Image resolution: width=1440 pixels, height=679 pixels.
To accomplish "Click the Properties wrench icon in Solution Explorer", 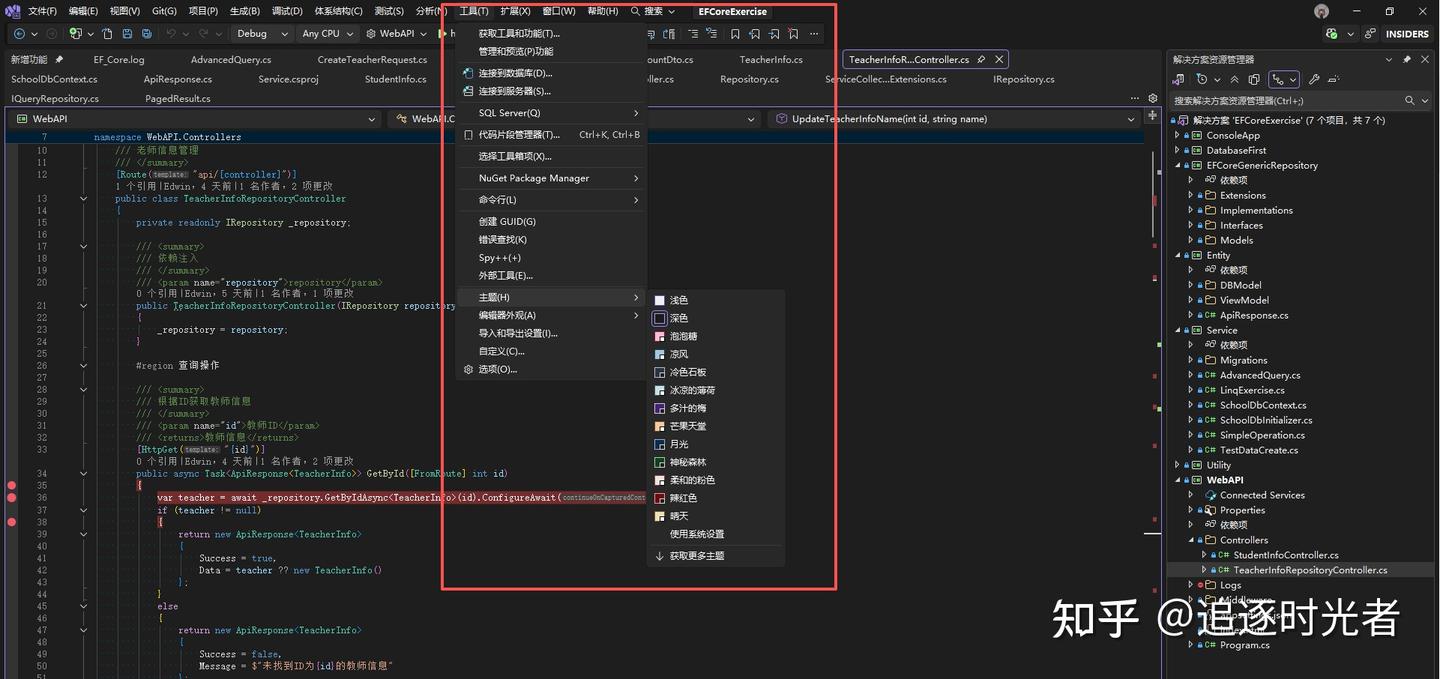I will tap(1315, 79).
